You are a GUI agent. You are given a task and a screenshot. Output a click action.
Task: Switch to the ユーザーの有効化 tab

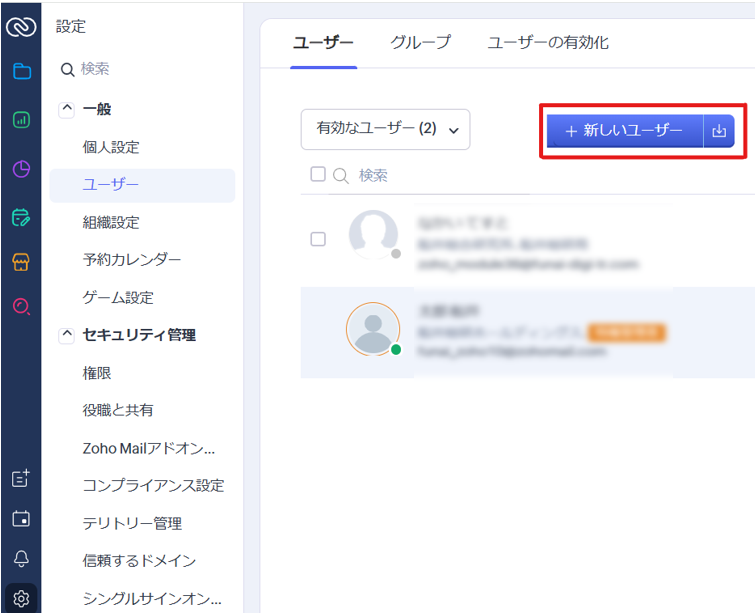tap(548, 43)
